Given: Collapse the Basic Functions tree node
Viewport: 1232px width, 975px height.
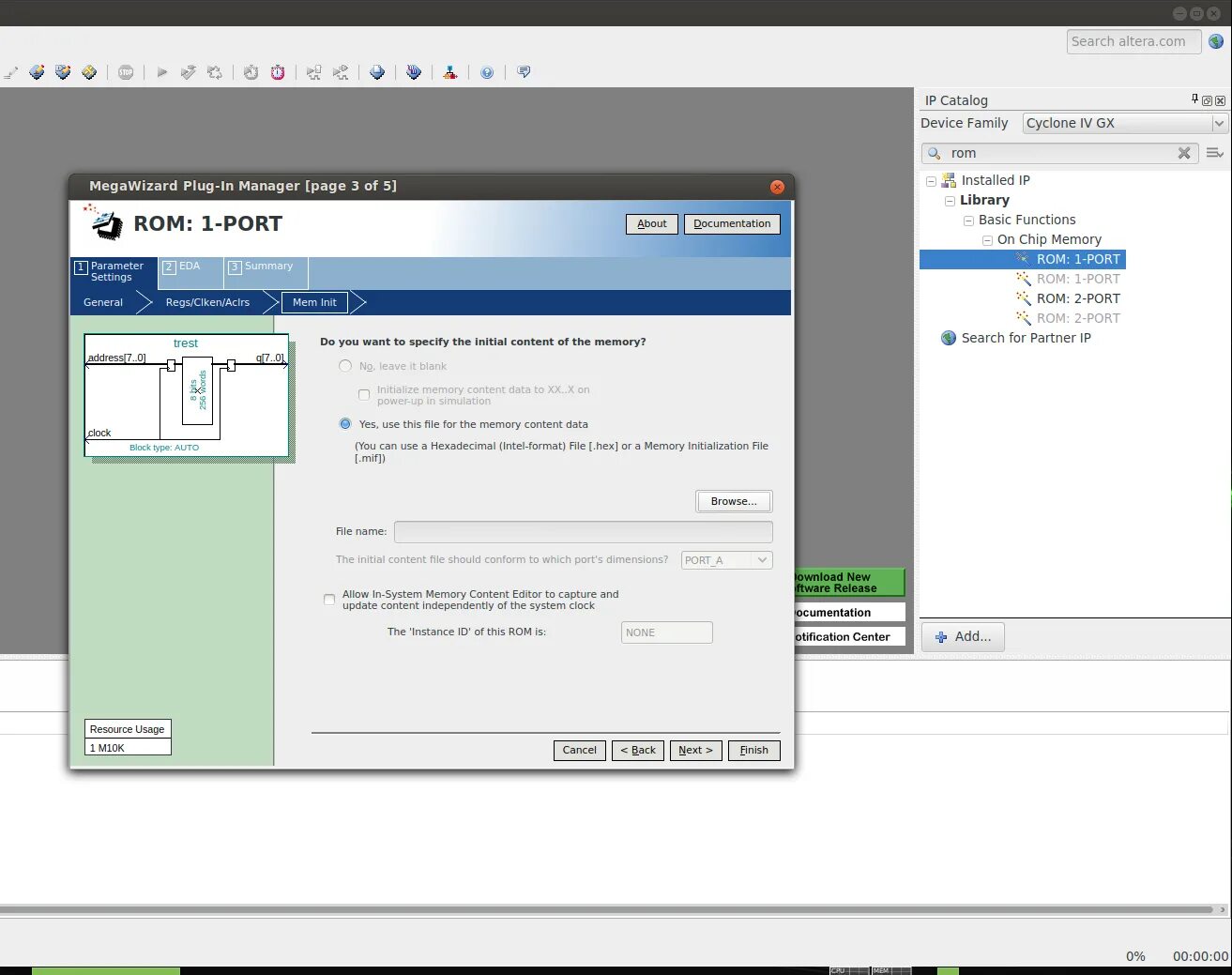Looking at the screenshot, I should [968, 221].
